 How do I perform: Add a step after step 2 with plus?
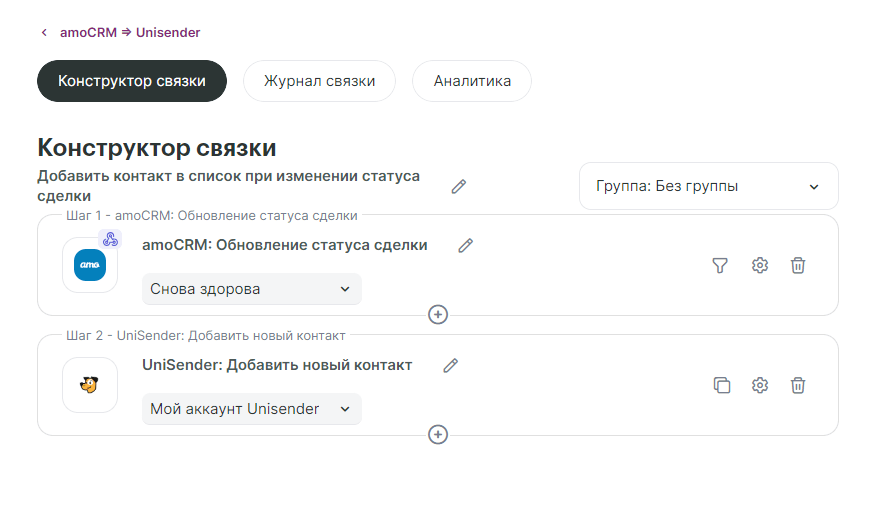coord(438,434)
